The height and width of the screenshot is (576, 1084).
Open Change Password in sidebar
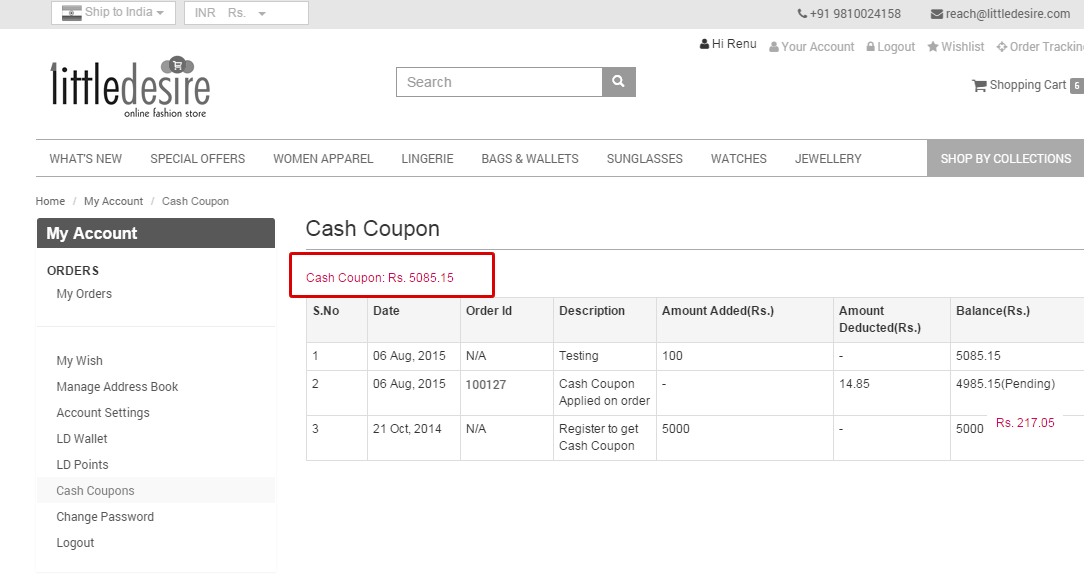[105, 517]
